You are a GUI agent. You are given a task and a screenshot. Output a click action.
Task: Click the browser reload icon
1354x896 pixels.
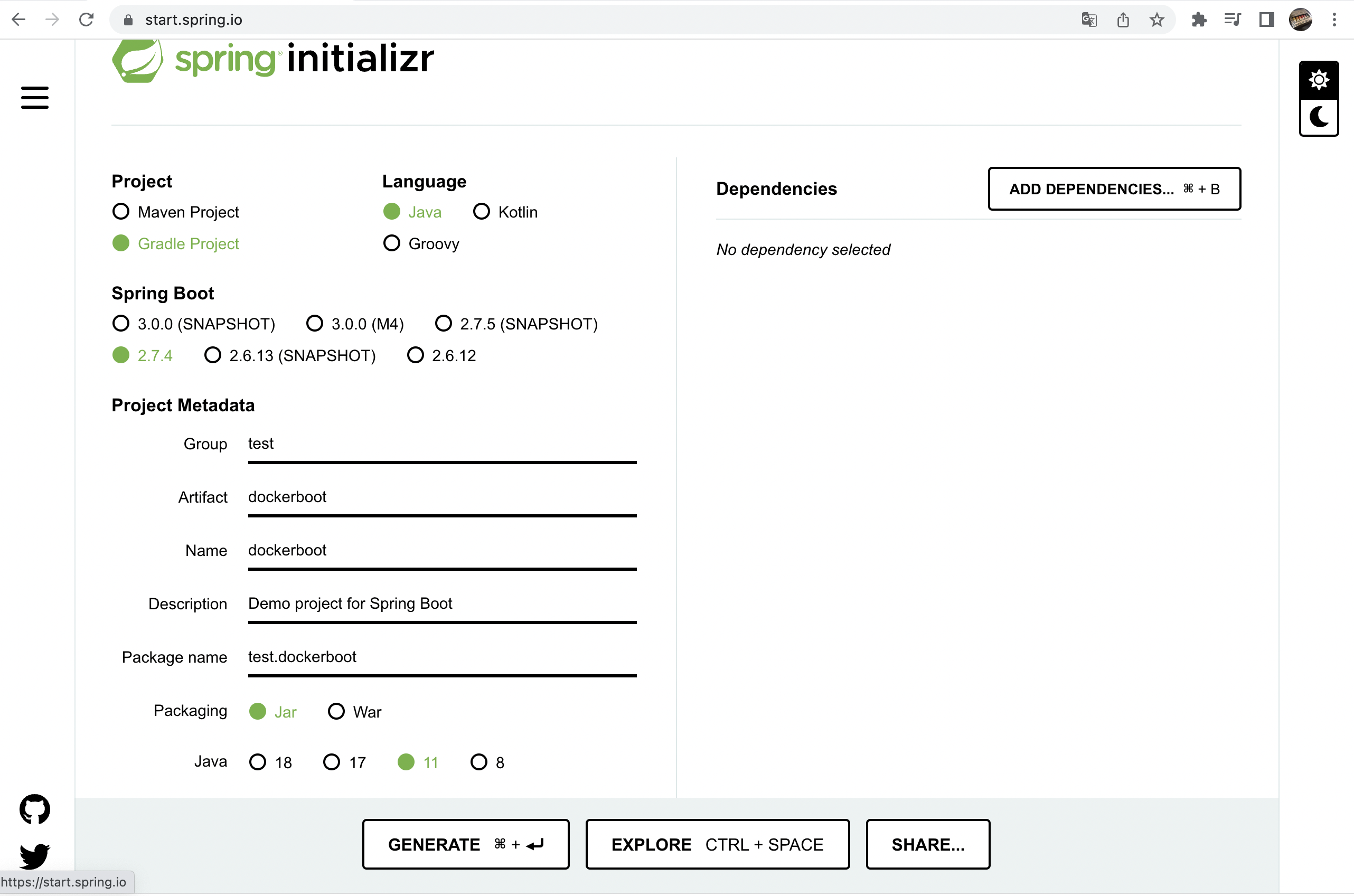tap(86, 20)
